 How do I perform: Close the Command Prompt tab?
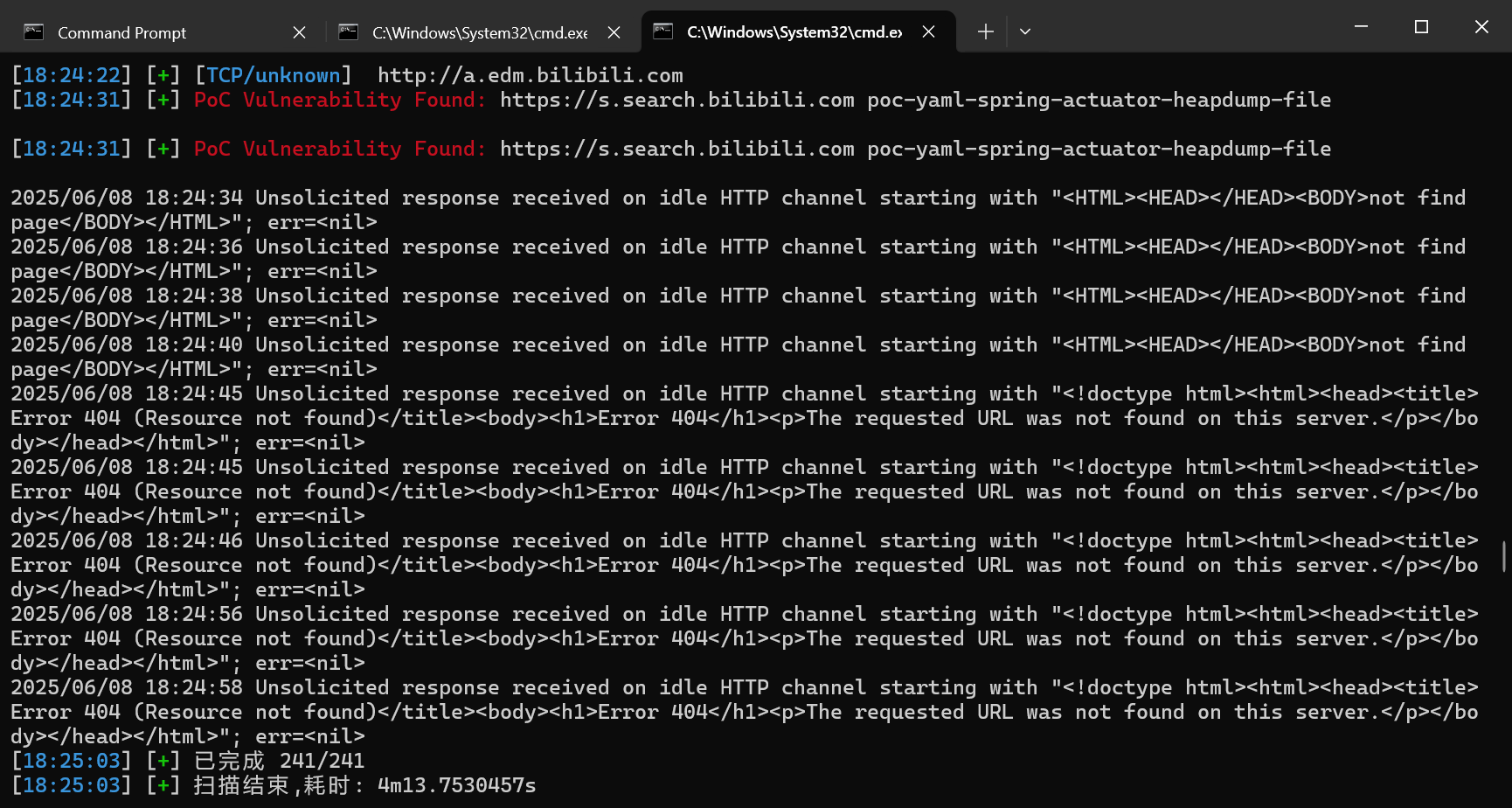tap(299, 32)
